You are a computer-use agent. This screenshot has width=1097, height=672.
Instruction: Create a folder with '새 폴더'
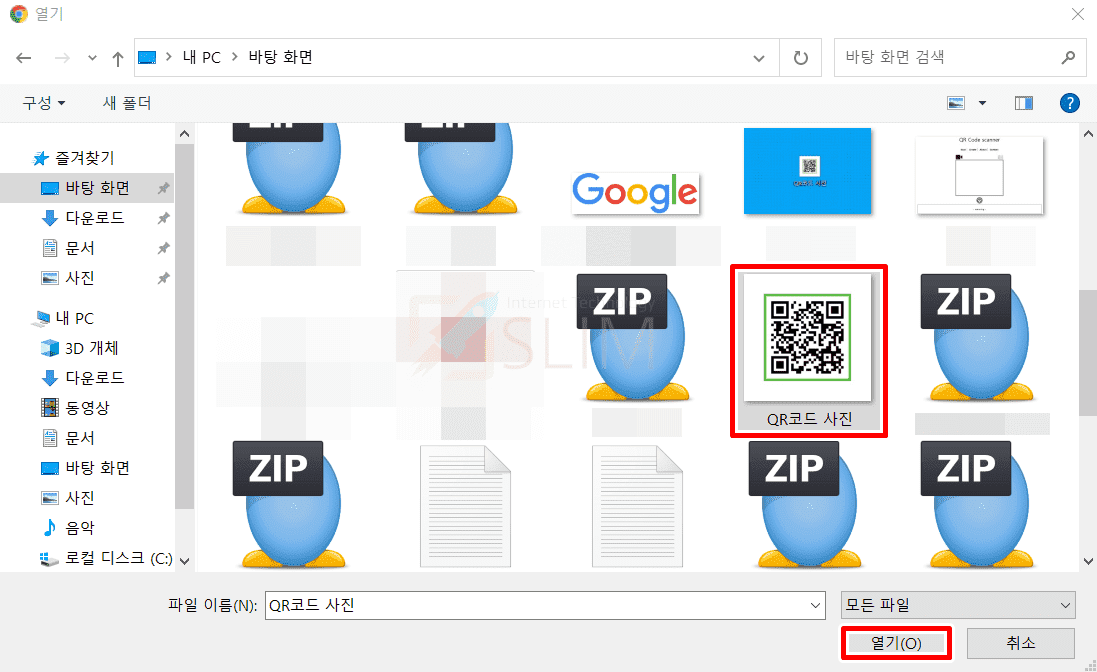[x=127, y=103]
